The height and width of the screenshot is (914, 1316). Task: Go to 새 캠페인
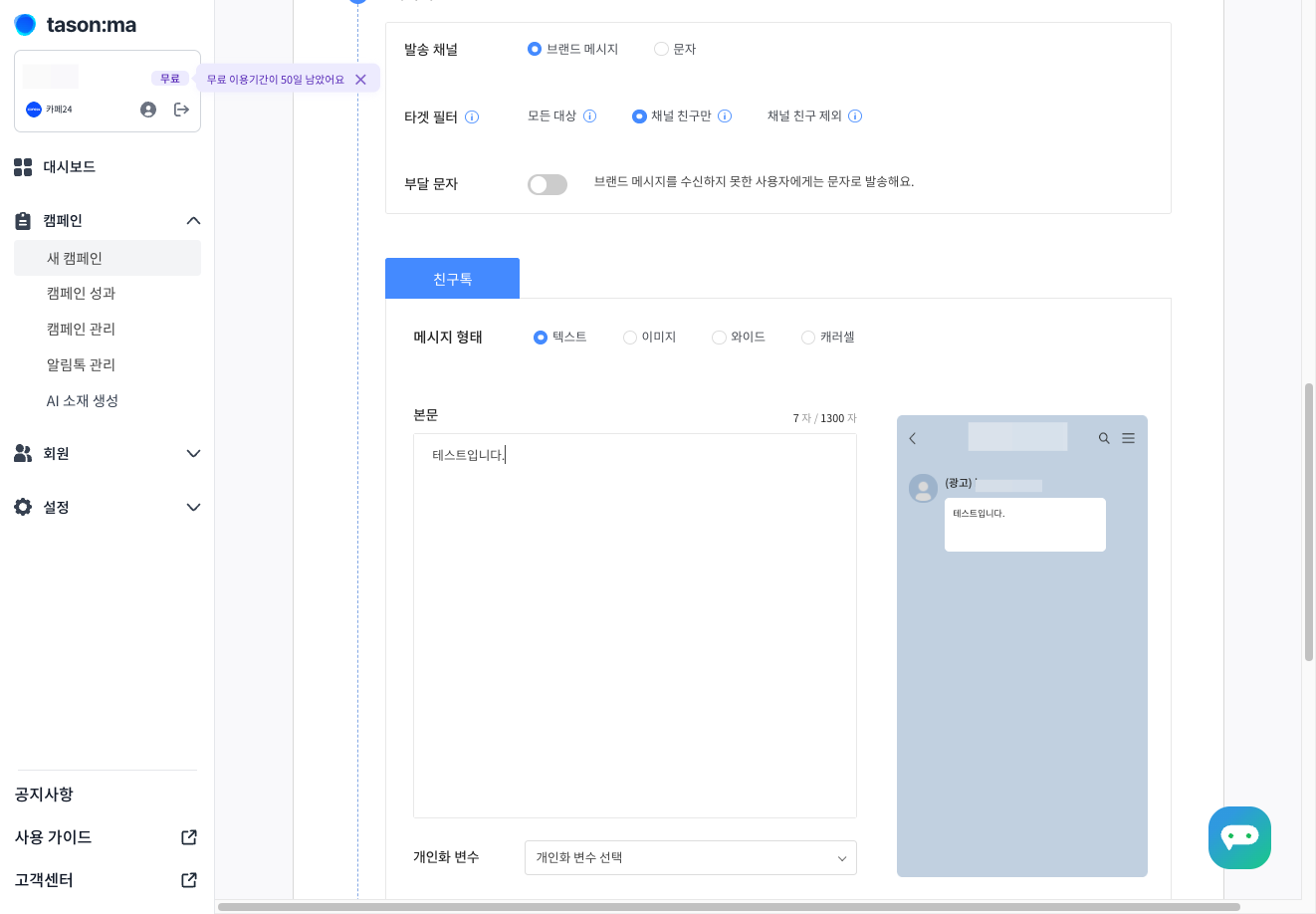pyautogui.click(x=108, y=258)
